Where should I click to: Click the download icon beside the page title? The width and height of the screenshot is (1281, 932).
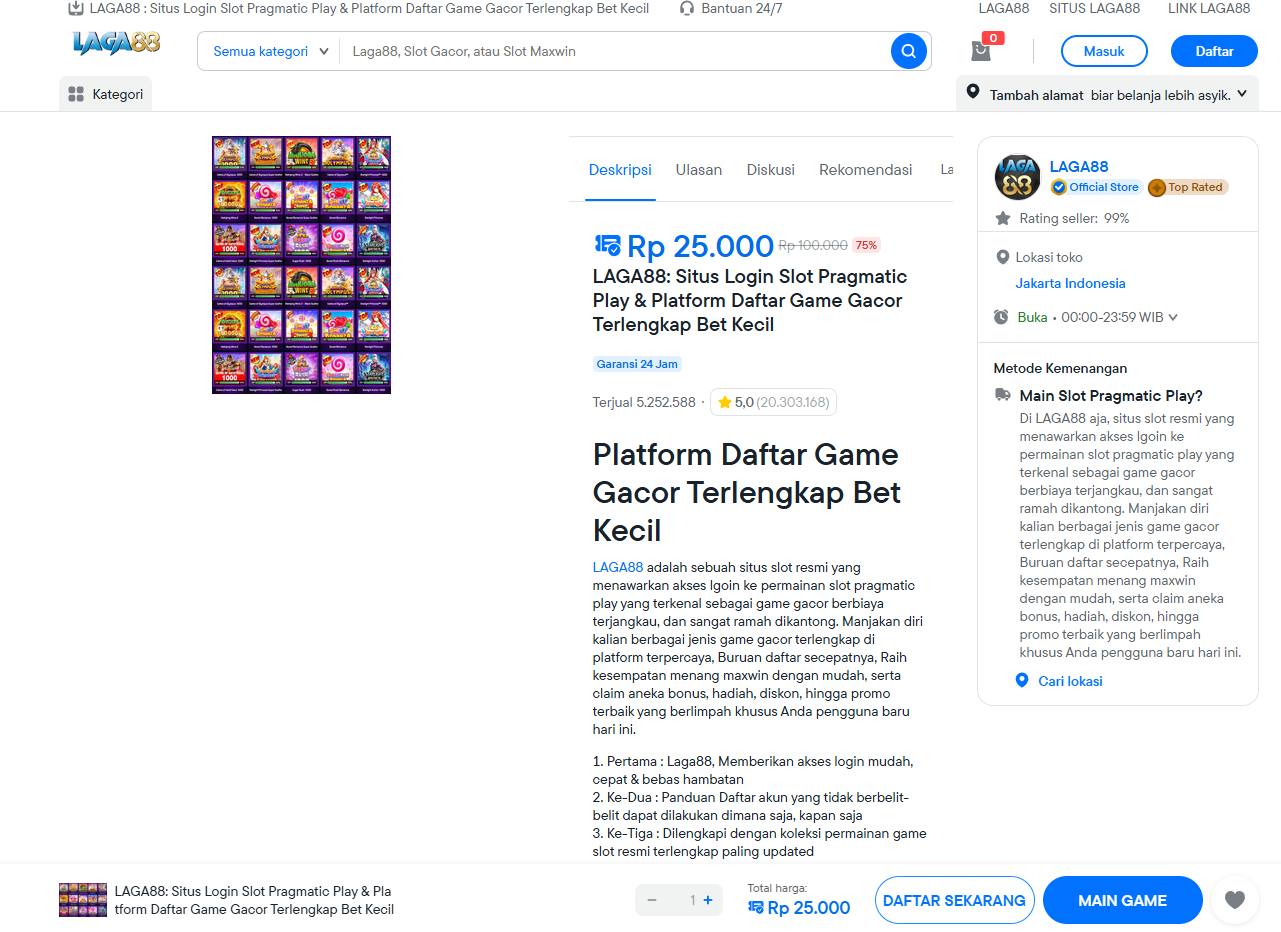coord(75,8)
